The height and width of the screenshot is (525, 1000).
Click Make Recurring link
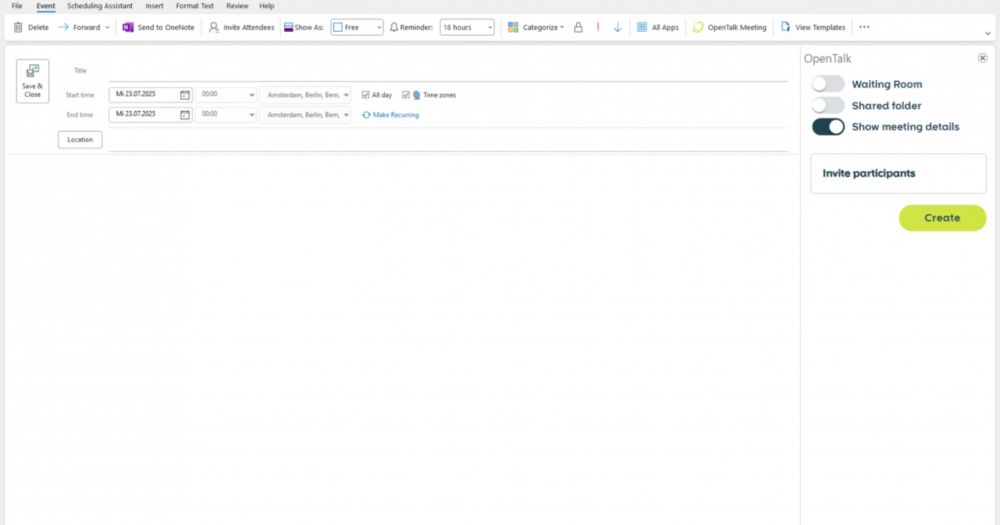(x=391, y=115)
